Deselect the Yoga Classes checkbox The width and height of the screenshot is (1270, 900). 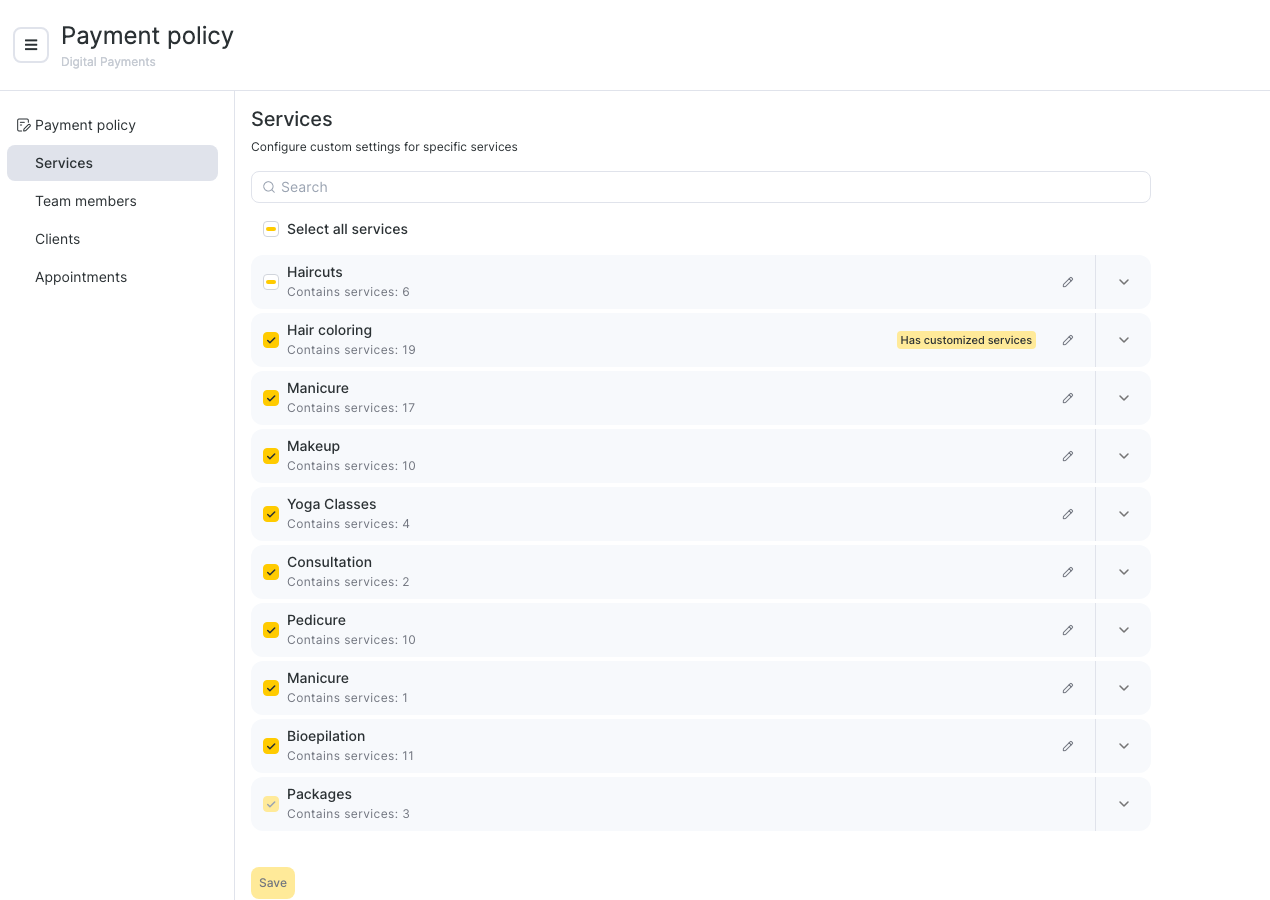click(x=271, y=514)
